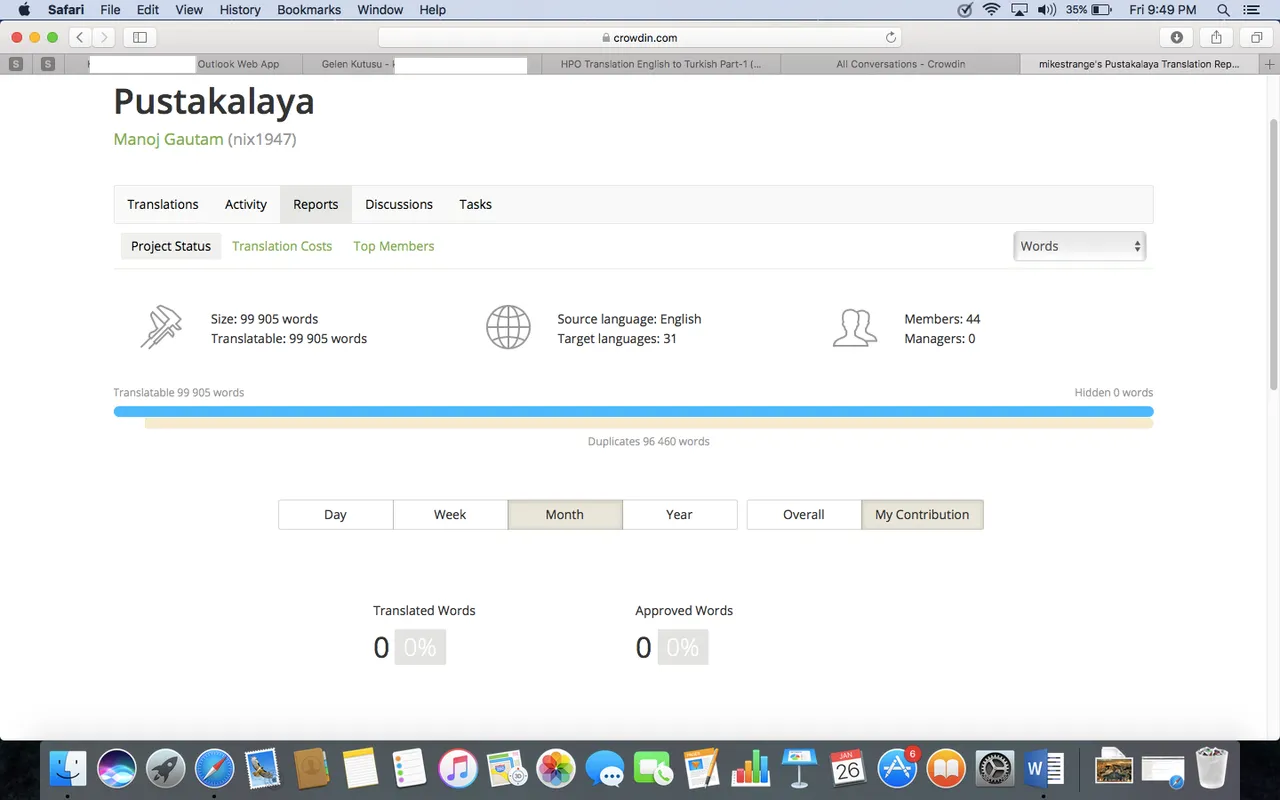1280x800 pixels.
Task: Switch to the Gelen Kutusu tab
Action: pyautogui.click(x=421, y=64)
